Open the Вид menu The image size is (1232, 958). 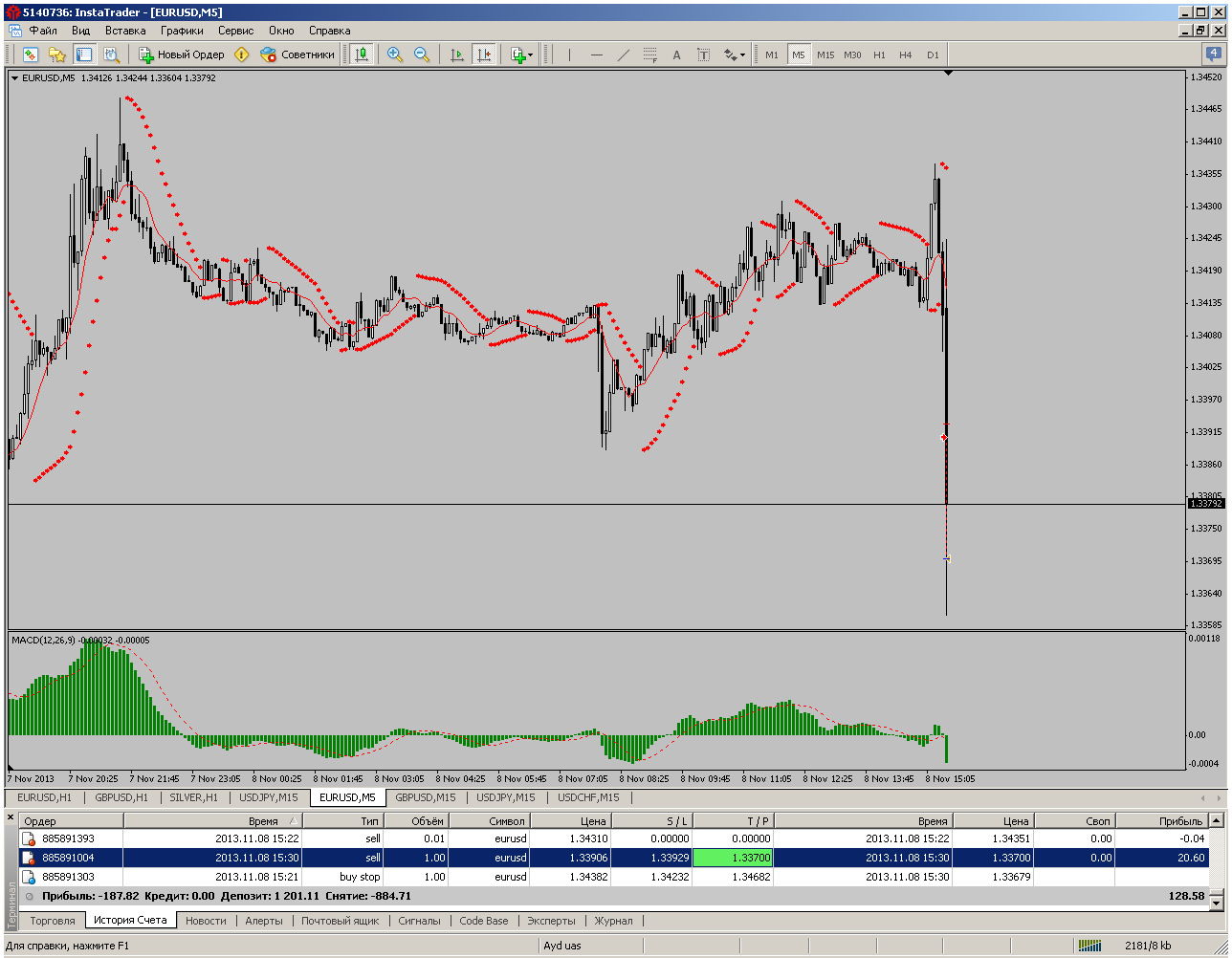point(81,31)
